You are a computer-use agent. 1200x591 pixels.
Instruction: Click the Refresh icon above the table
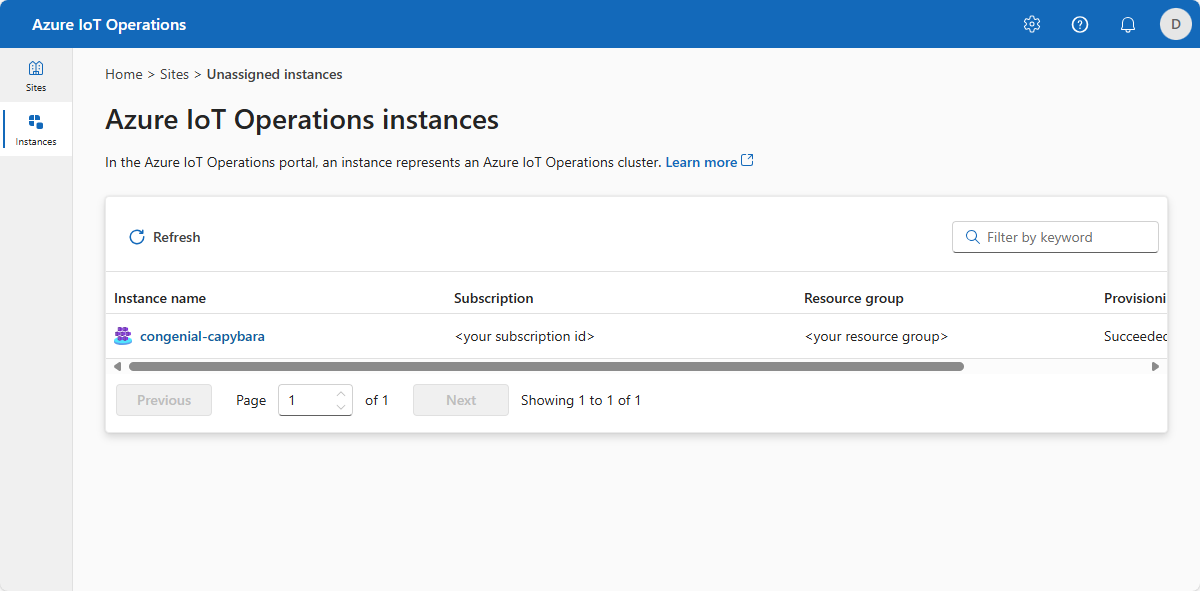click(x=136, y=237)
